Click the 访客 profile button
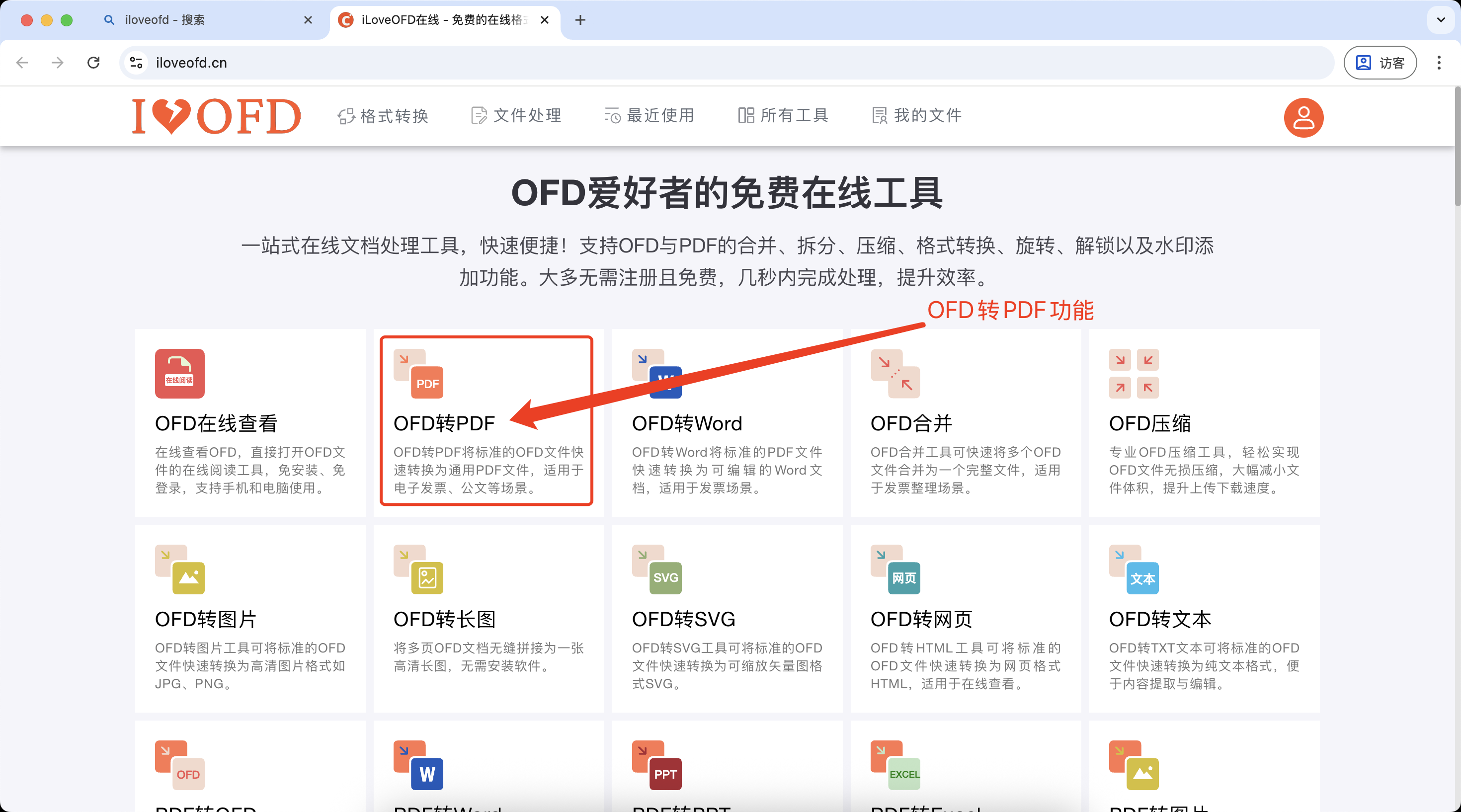The height and width of the screenshot is (812, 1461). 1380,63
